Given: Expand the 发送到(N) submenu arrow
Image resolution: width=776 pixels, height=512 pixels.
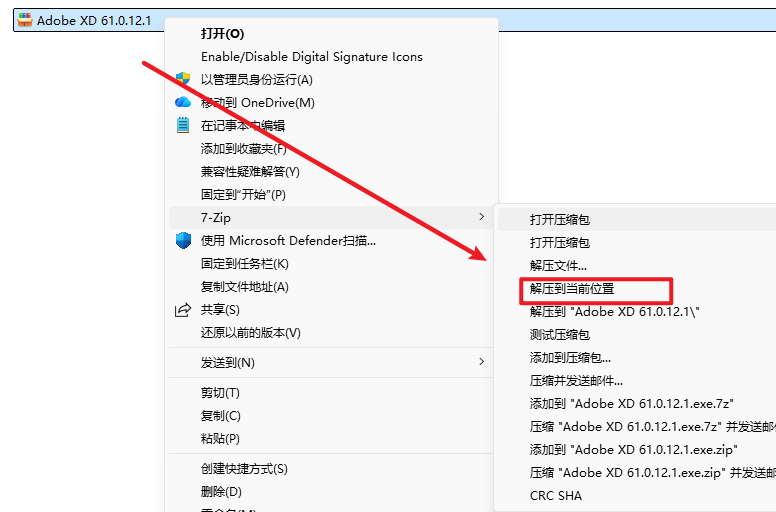Looking at the screenshot, I should pos(482,362).
